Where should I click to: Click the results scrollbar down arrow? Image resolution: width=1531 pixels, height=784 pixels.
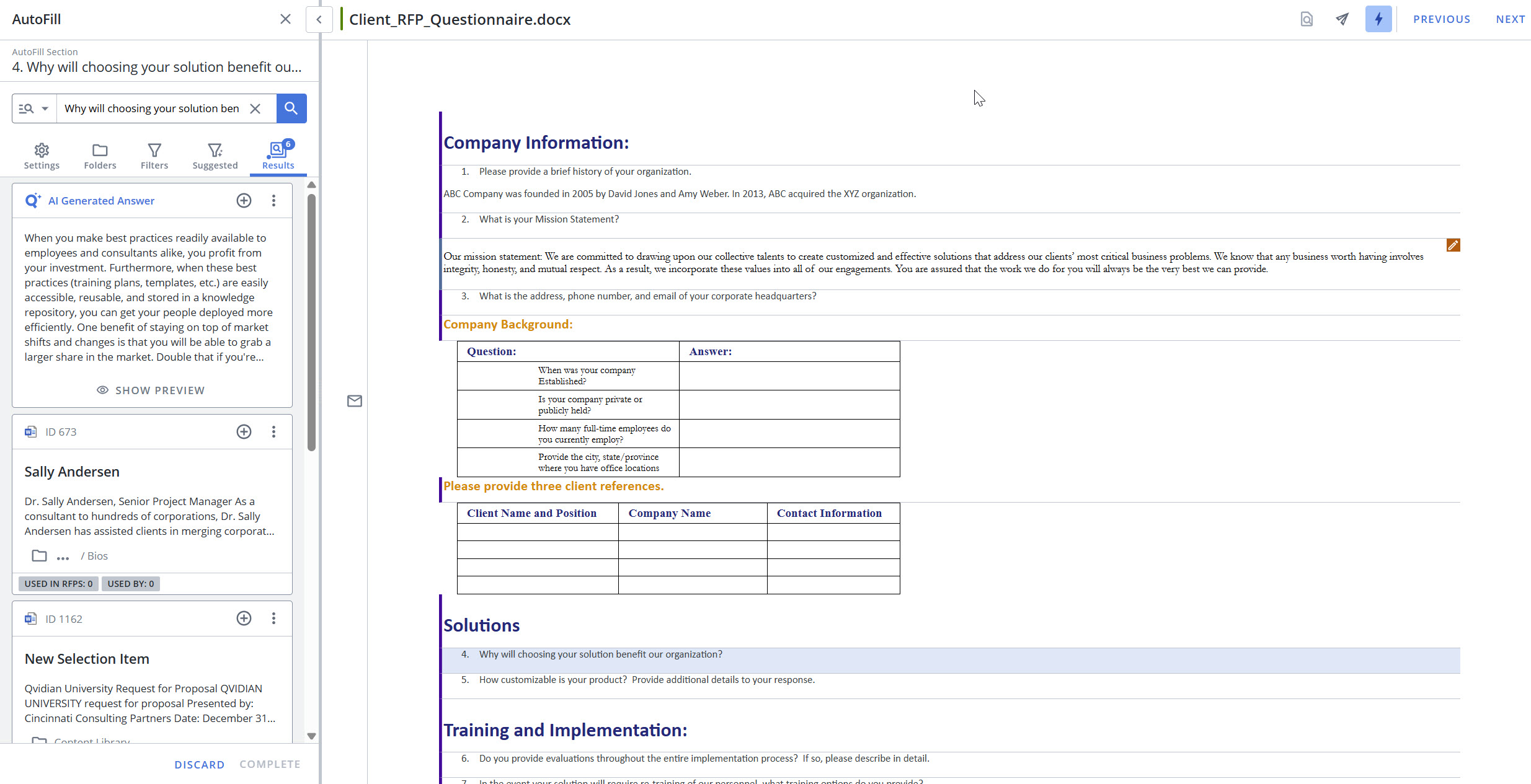pos(312,736)
